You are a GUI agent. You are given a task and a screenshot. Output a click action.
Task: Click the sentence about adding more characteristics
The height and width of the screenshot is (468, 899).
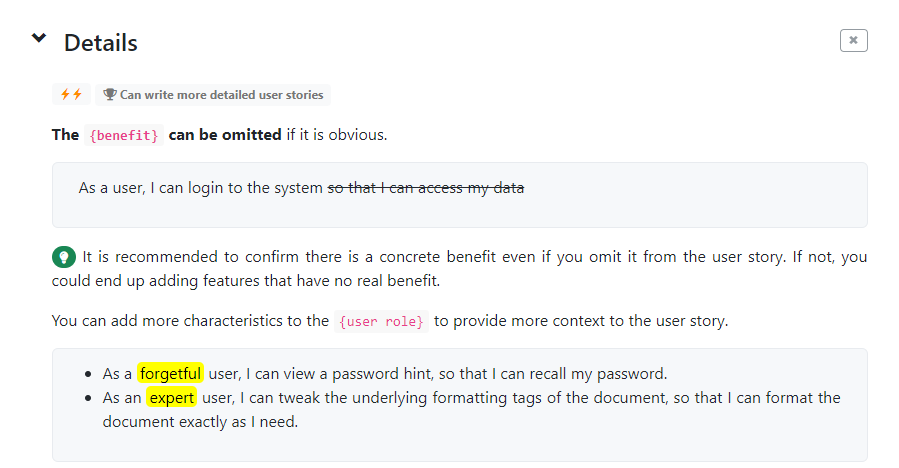(x=390, y=321)
